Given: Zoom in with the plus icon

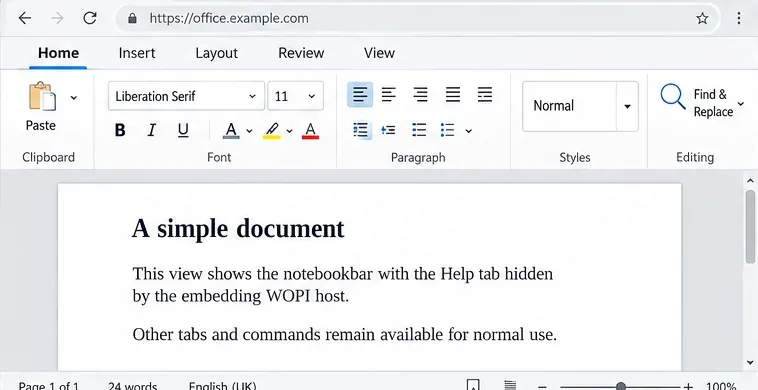Looking at the screenshot, I should click(688, 386).
